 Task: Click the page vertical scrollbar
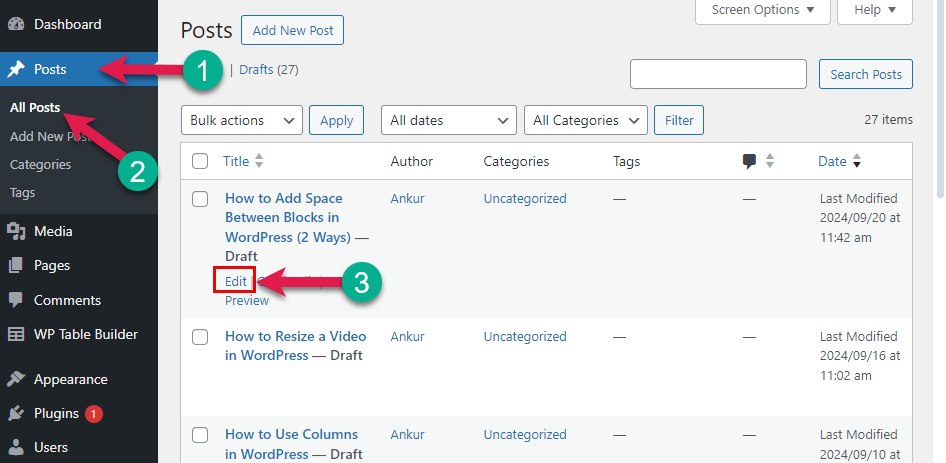point(940,99)
